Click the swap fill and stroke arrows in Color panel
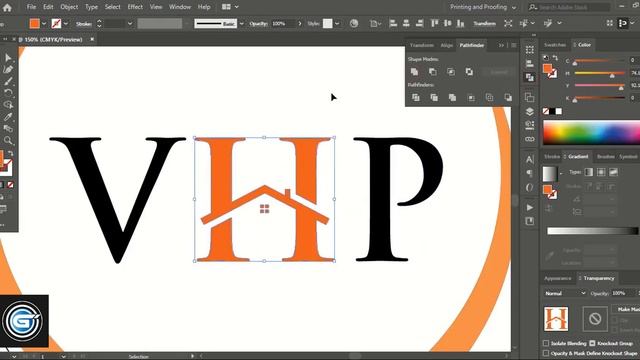 point(555,58)
